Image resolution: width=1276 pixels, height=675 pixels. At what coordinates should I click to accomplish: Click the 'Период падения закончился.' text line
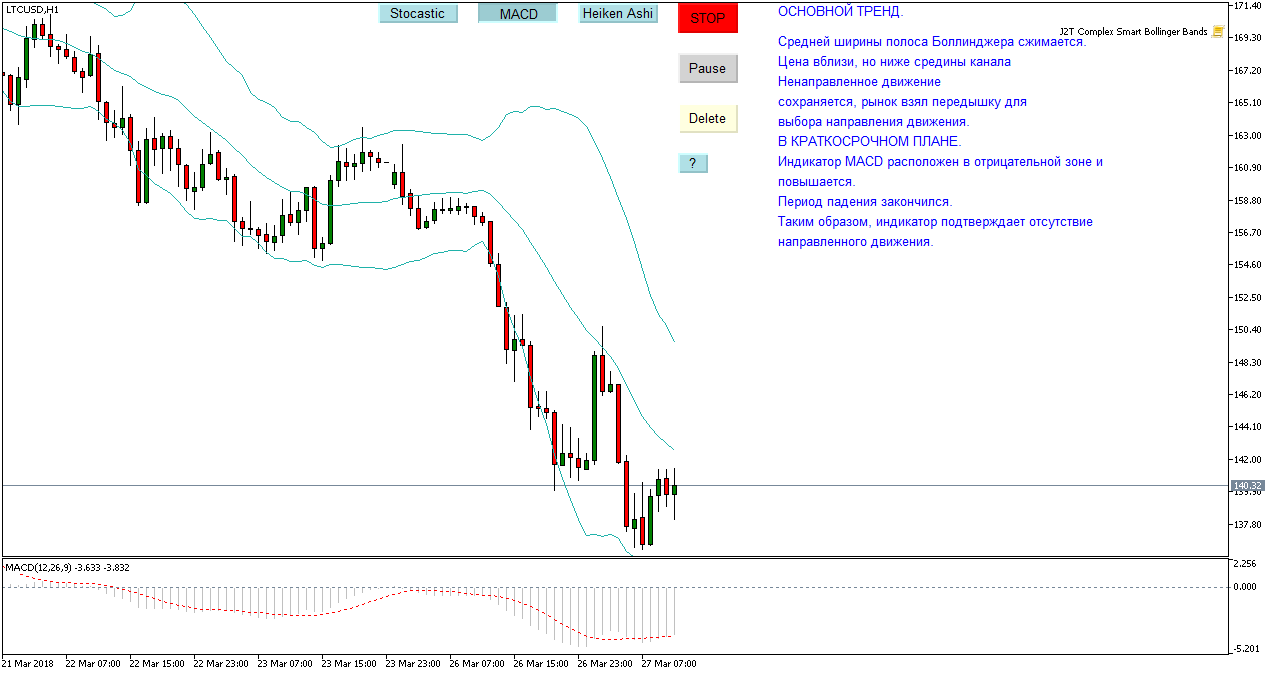[865, 202]
